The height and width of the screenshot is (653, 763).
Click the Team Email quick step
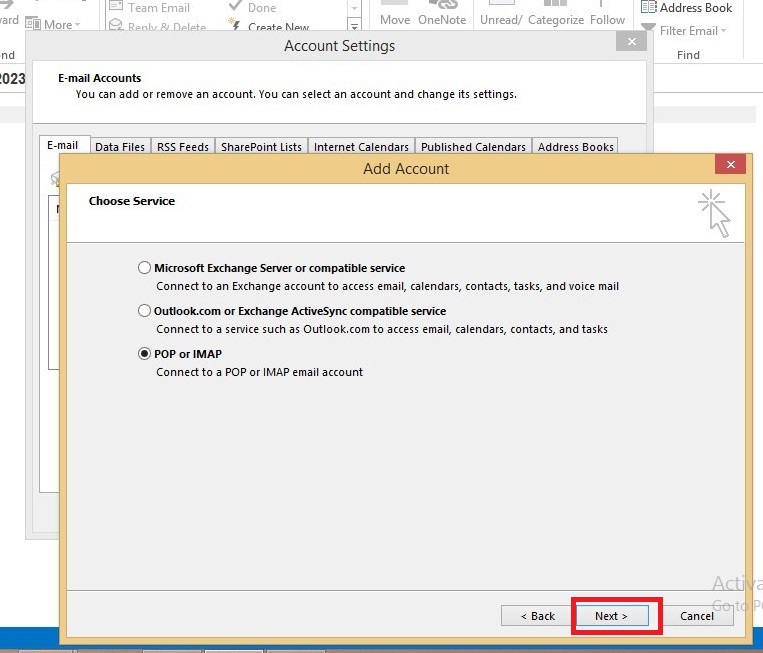(x=150, y=8)
